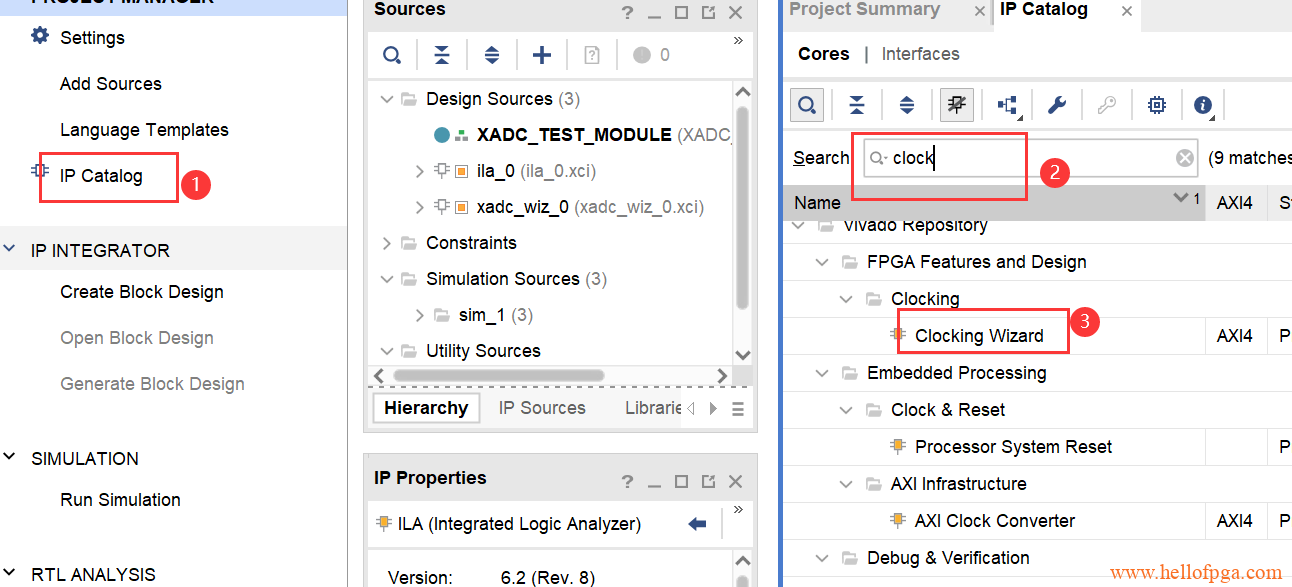Toggle group by hierarchy icon in IP Catalog
Viewport: 1292px width, 587px height.
tap(1007, 105)
